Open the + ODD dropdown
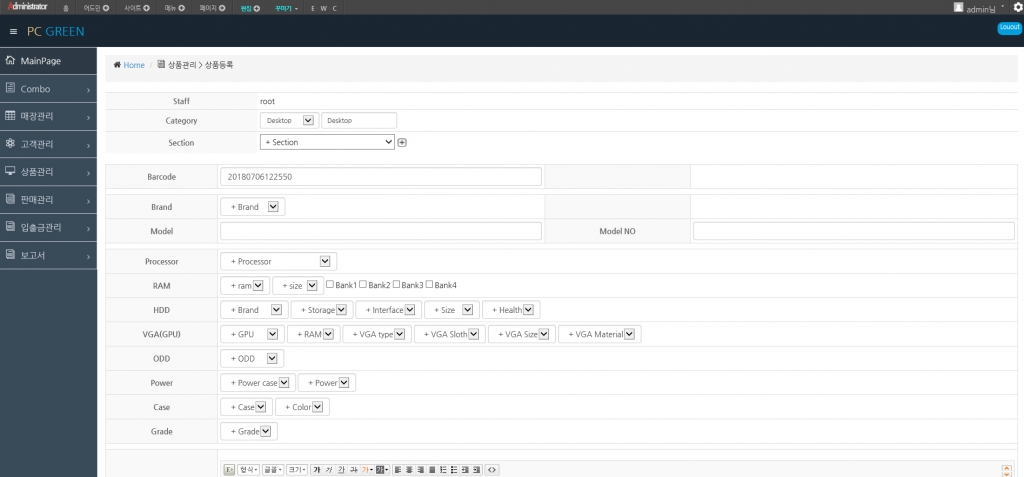The width and height of the screenshot is (1024, 477). pos(252,358)
